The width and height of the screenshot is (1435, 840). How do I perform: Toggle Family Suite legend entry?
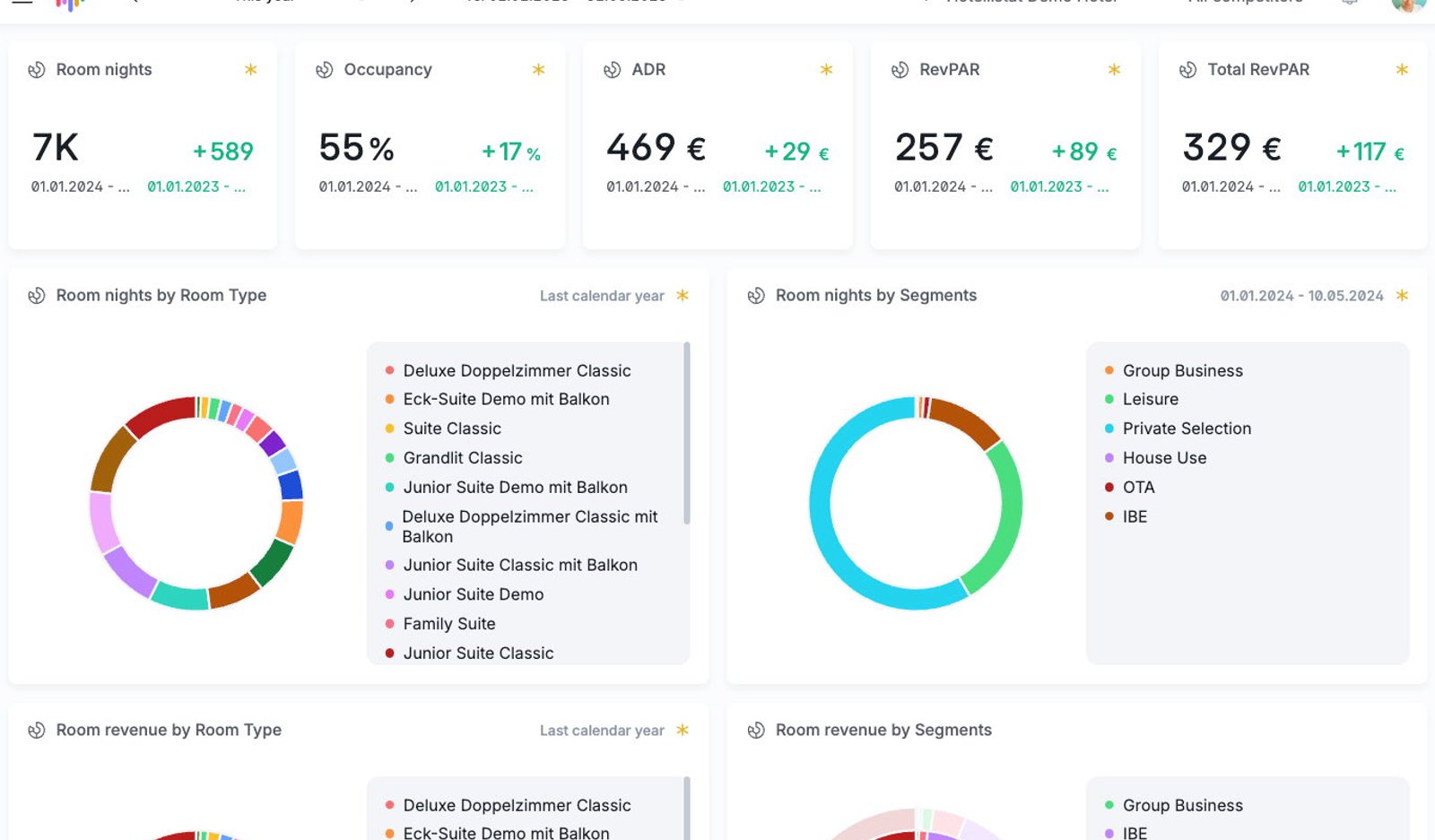(x=440, y=624)
